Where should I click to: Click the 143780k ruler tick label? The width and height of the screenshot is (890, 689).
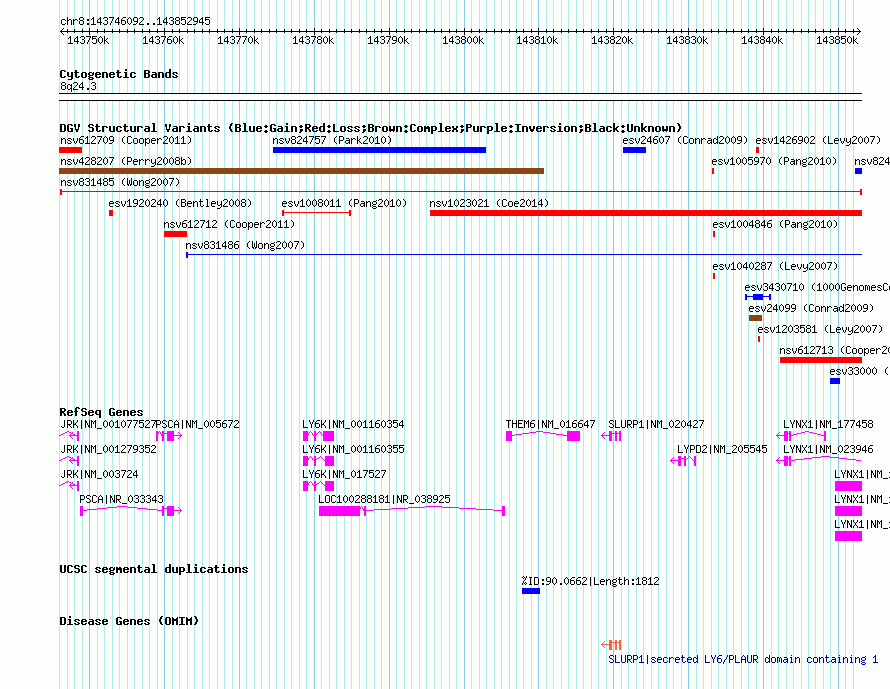pos(313,40)
